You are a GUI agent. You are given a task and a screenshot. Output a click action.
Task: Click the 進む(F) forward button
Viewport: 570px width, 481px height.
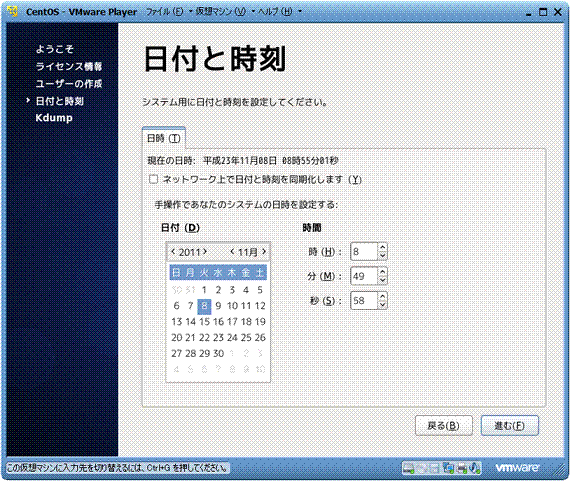click(x=510, y=425)
